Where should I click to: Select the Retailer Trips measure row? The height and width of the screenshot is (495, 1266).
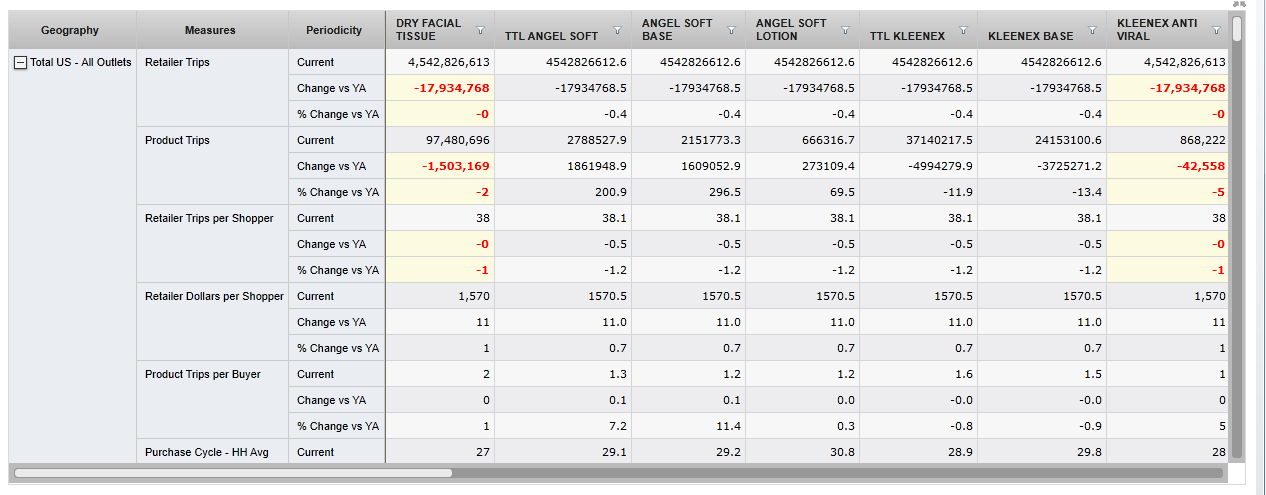tap(177, 62)
